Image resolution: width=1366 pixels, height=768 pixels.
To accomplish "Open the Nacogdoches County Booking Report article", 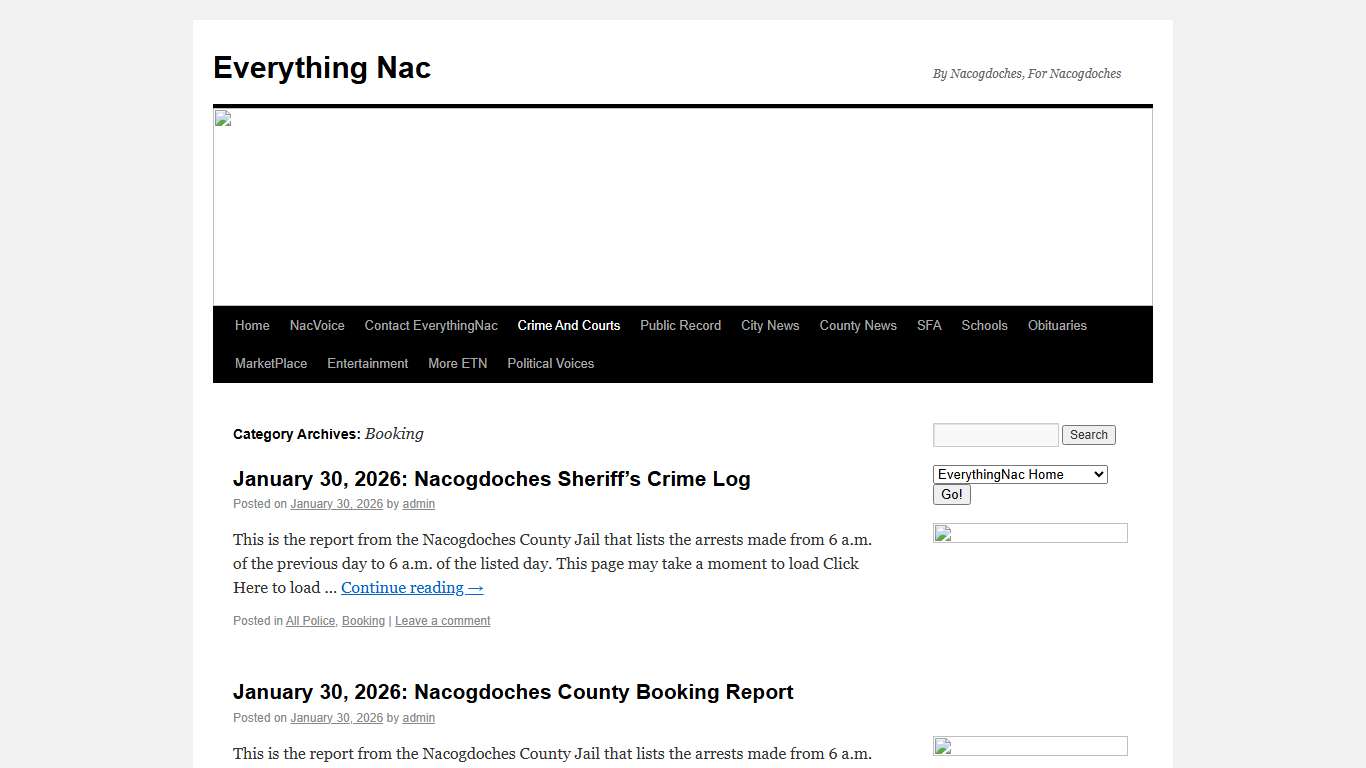I will point(513,692).
